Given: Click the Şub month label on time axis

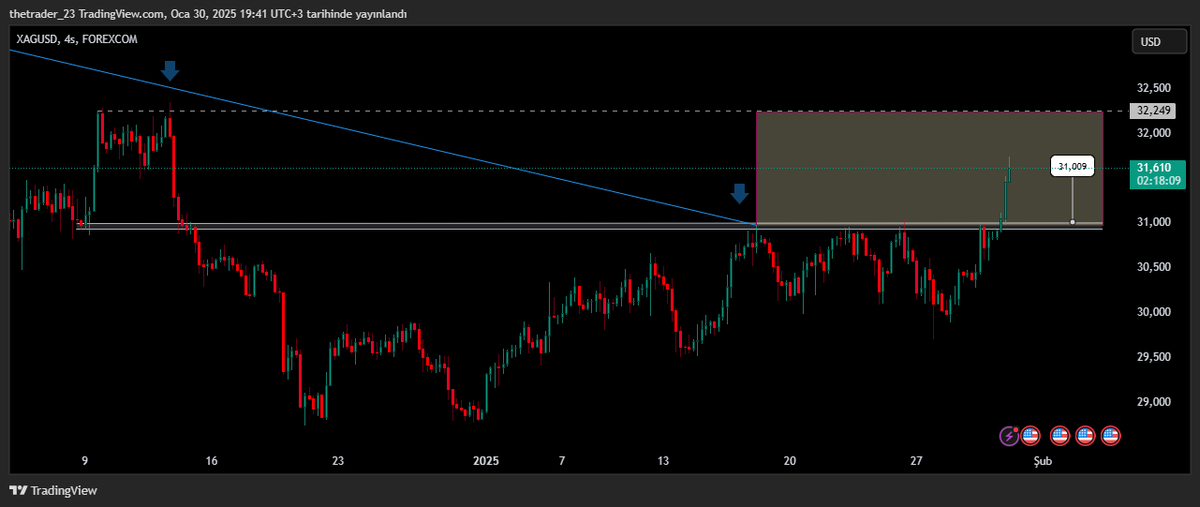Looking at the screenshot, I should [x=1042, y=461].
